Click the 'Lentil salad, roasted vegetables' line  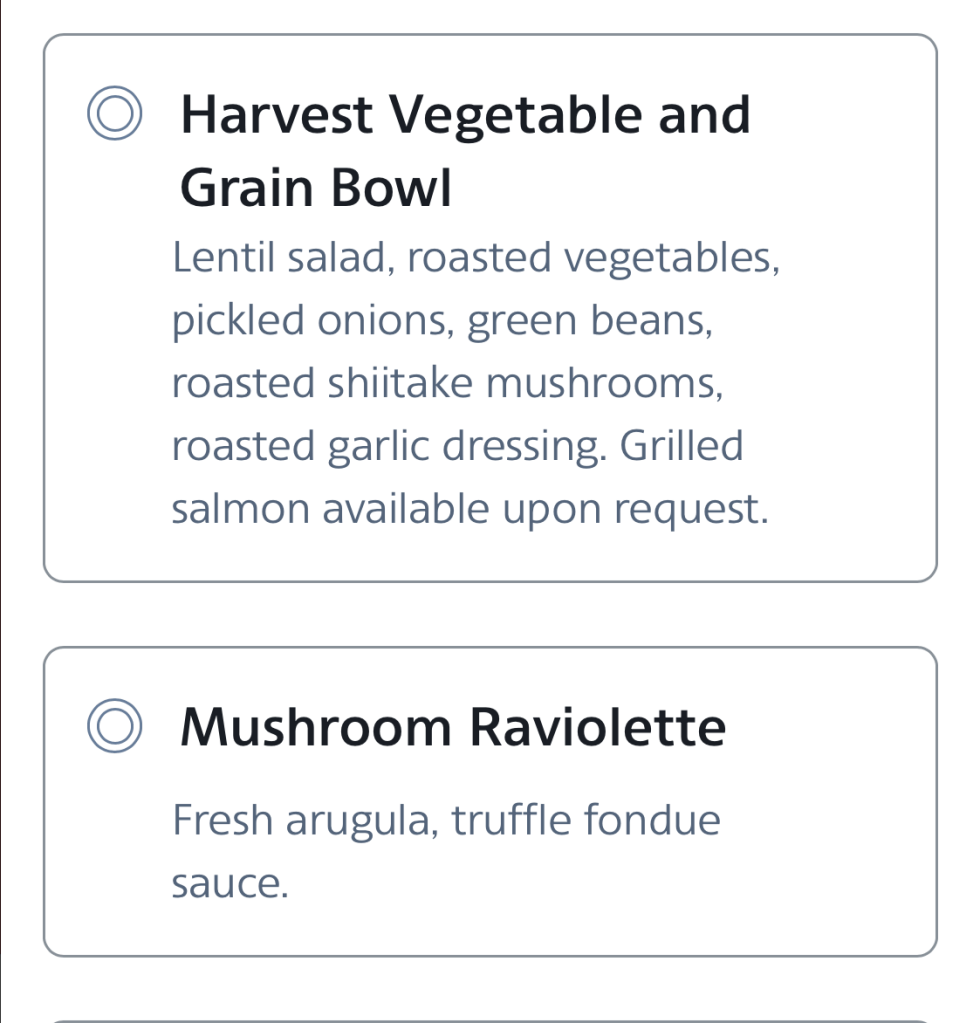476,258
